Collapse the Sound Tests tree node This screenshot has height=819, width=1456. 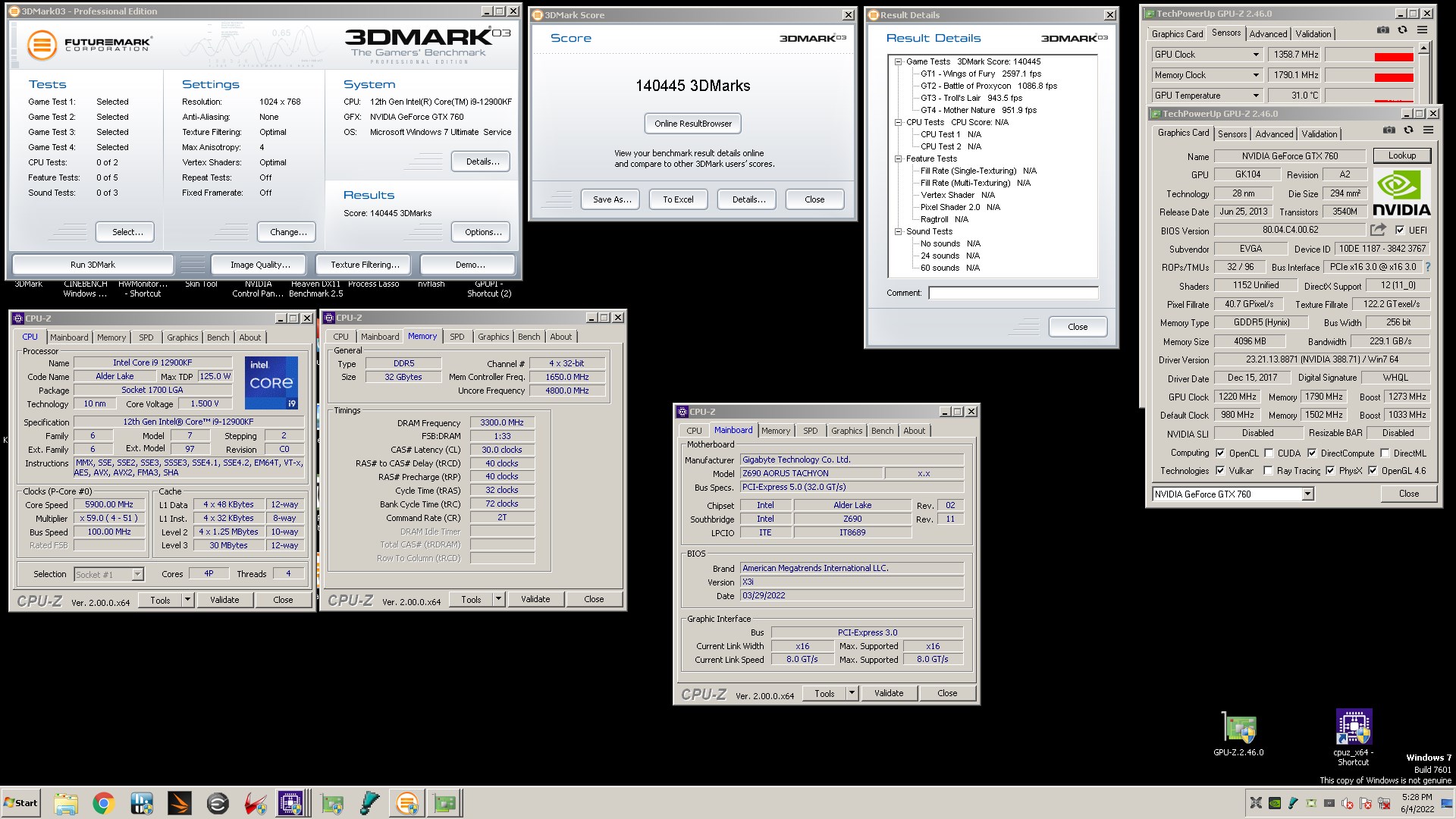[x=898, y=232]
